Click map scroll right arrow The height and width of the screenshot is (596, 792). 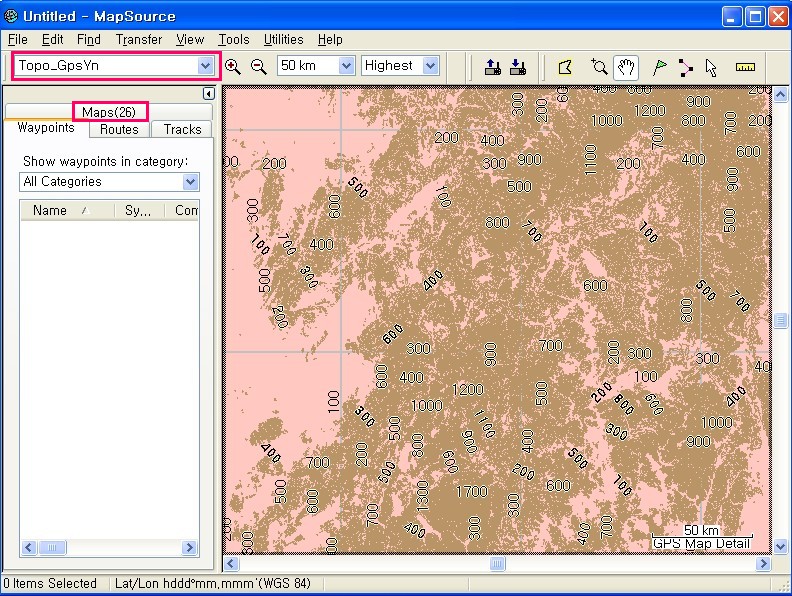point(763,563)
